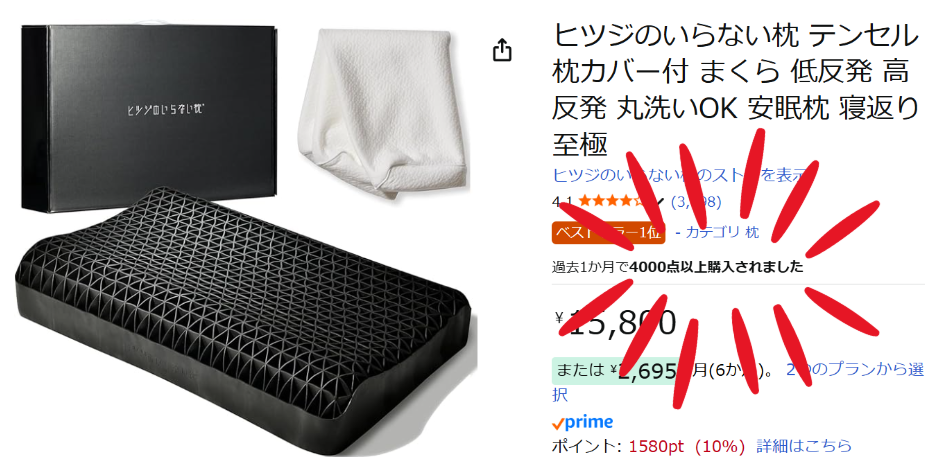Click the product title heading text
This screenshot has height=468, width=942.
pos(735,90)
